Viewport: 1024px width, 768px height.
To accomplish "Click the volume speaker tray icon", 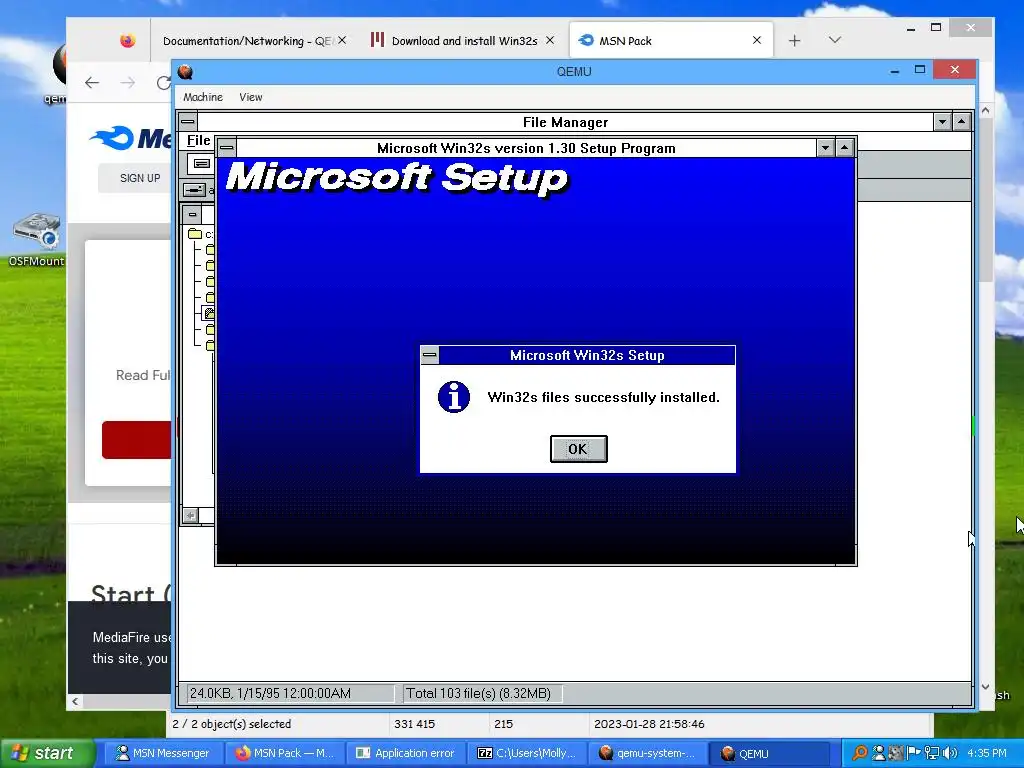I will [x=950, y=753].
